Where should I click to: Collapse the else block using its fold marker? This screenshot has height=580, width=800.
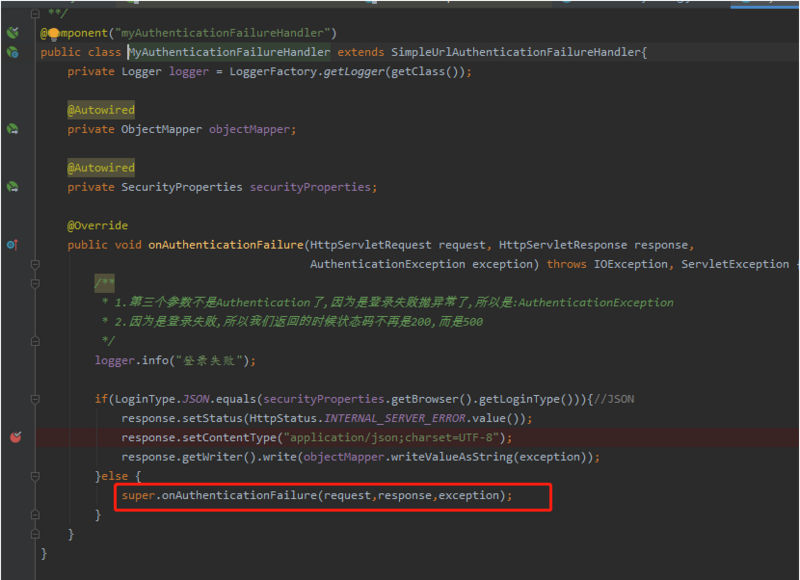pyautogui.click(x=35, y=476)
